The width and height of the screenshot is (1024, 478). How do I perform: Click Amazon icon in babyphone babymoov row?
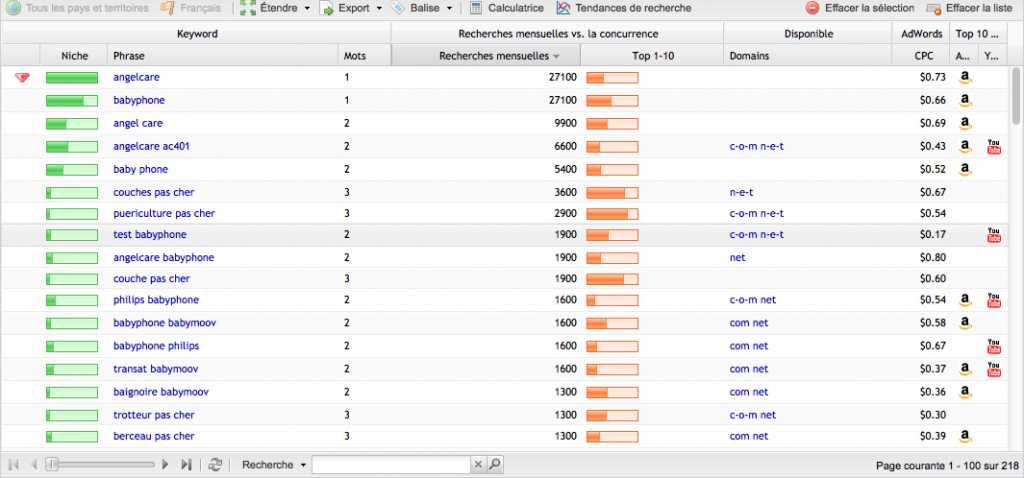965,323
